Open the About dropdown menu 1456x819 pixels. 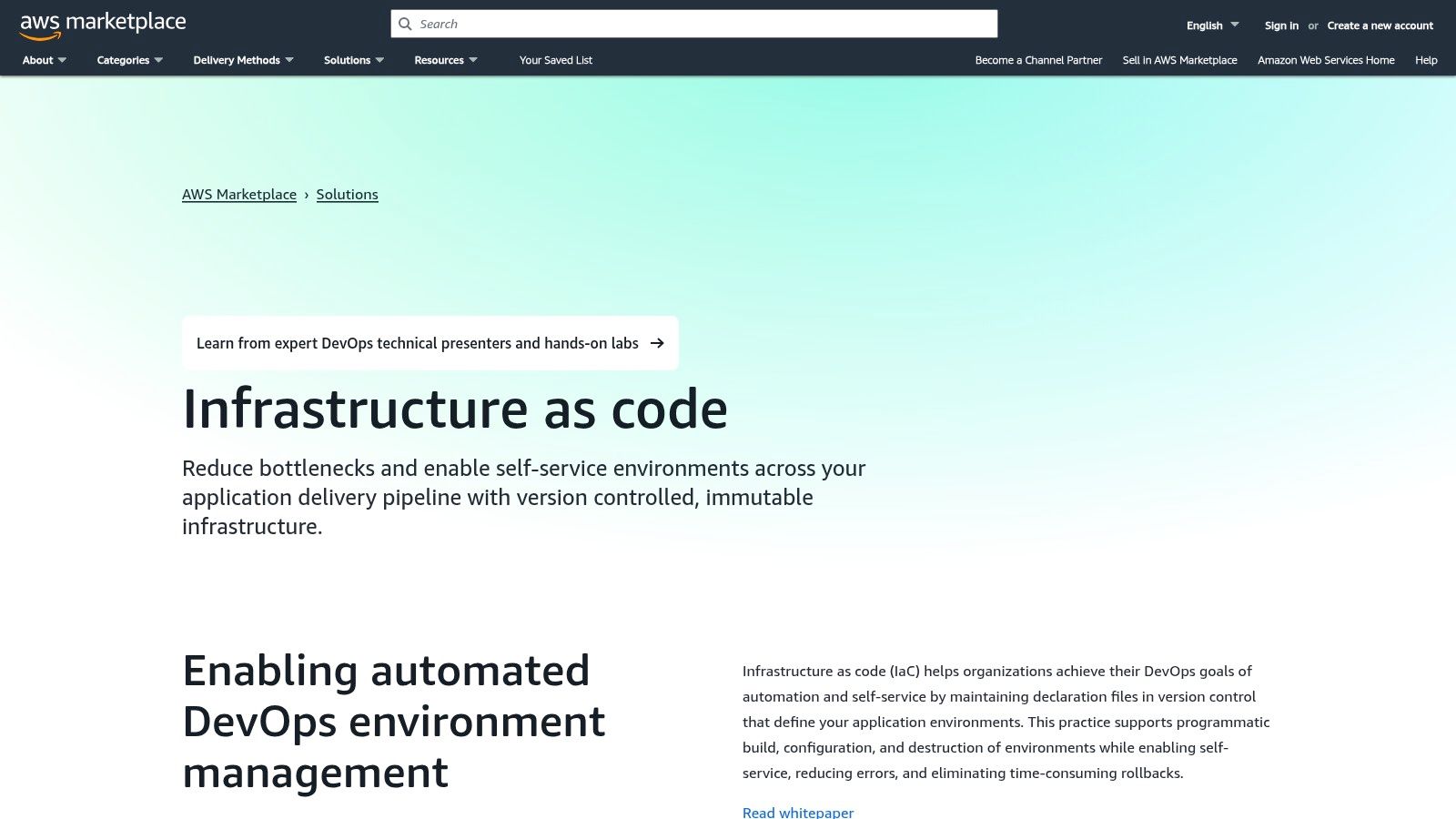coord(45,60)
